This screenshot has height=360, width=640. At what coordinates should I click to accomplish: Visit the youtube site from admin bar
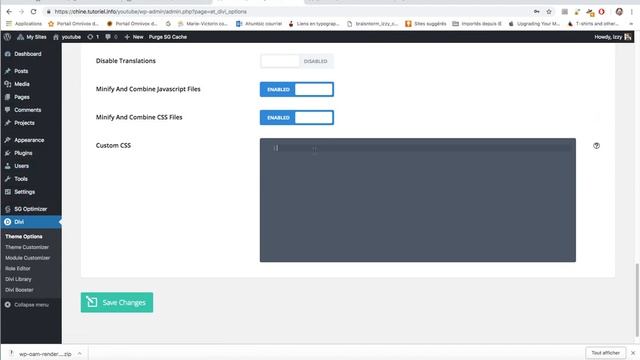67,37
